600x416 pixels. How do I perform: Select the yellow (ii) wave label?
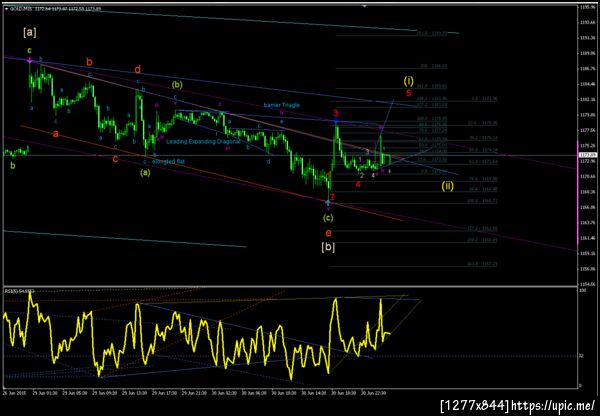(x=447, y=186)
